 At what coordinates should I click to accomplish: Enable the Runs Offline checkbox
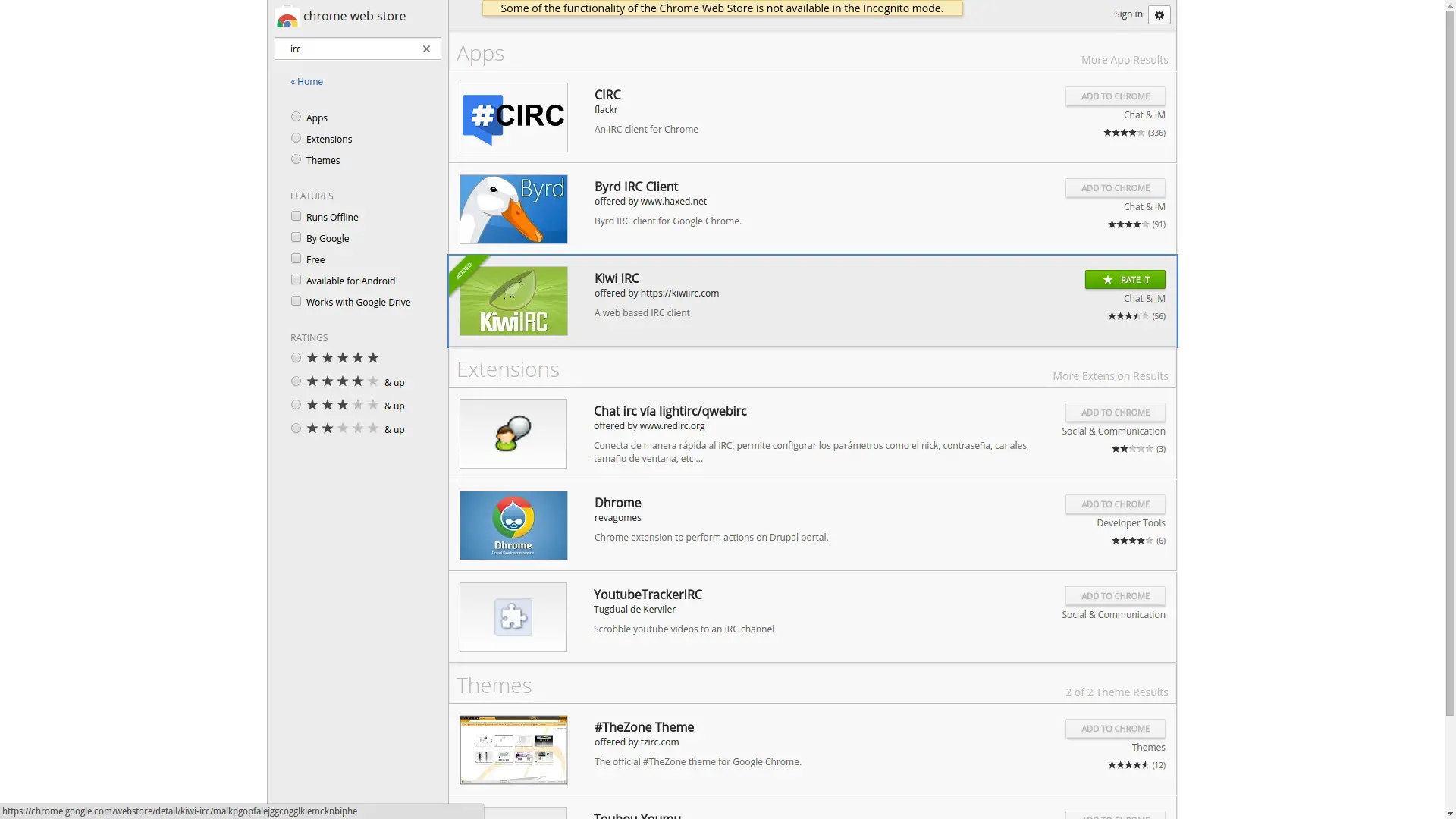point(296,216)
